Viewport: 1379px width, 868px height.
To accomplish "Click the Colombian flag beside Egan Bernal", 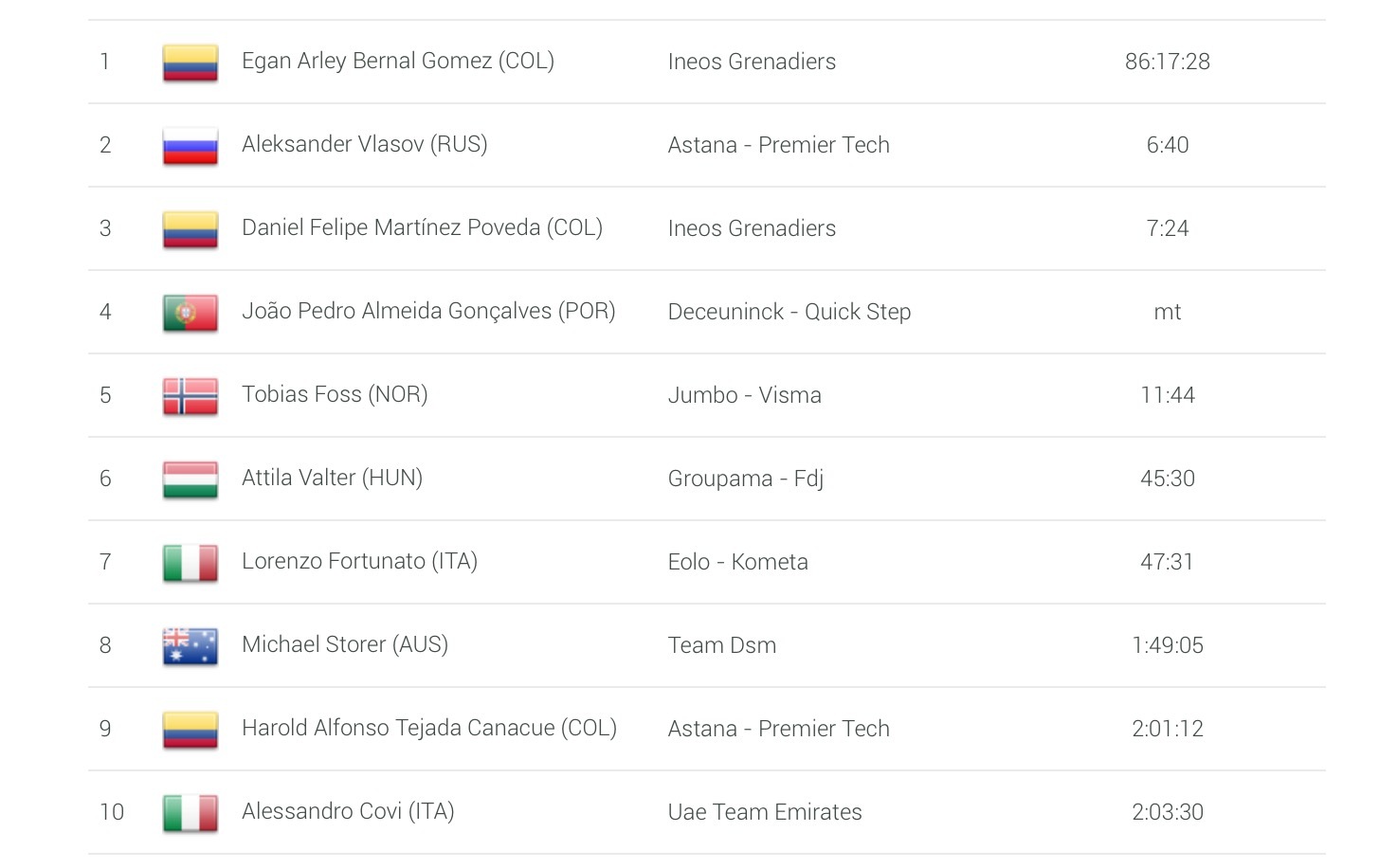I will (x=191, y=63).
